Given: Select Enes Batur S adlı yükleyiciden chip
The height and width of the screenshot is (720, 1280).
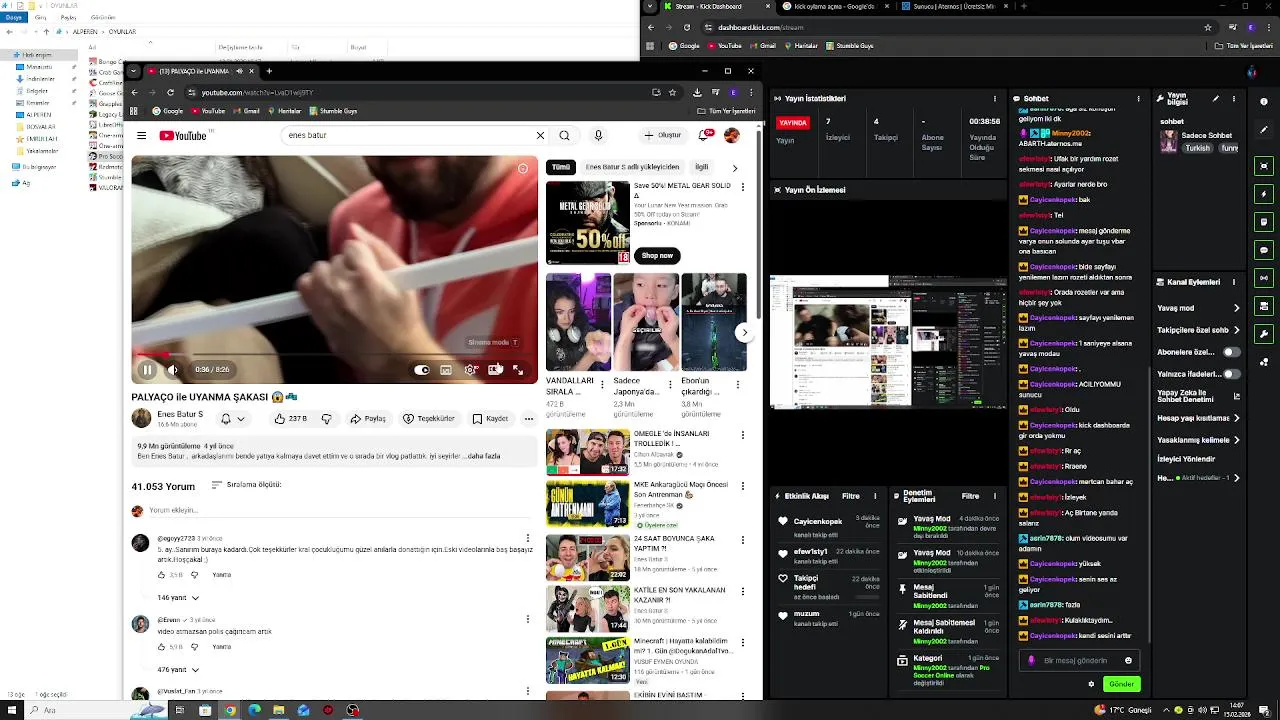Looking at the screenshot, I should [632, 167].
